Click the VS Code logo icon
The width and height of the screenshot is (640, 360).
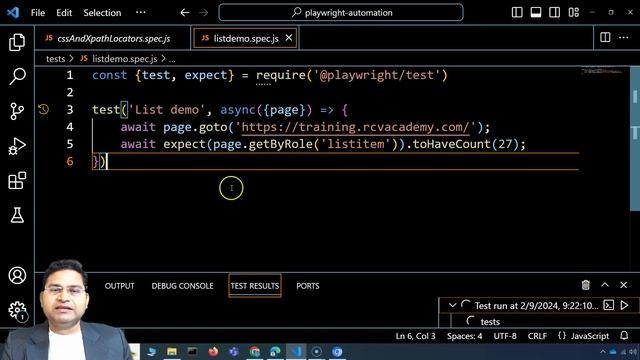[13, 12]
